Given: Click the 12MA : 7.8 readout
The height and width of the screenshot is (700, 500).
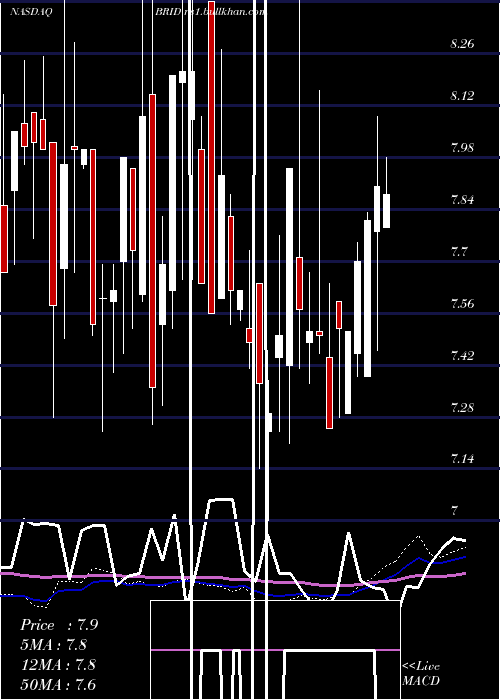Looking at the screenshot, I should 58,664.
